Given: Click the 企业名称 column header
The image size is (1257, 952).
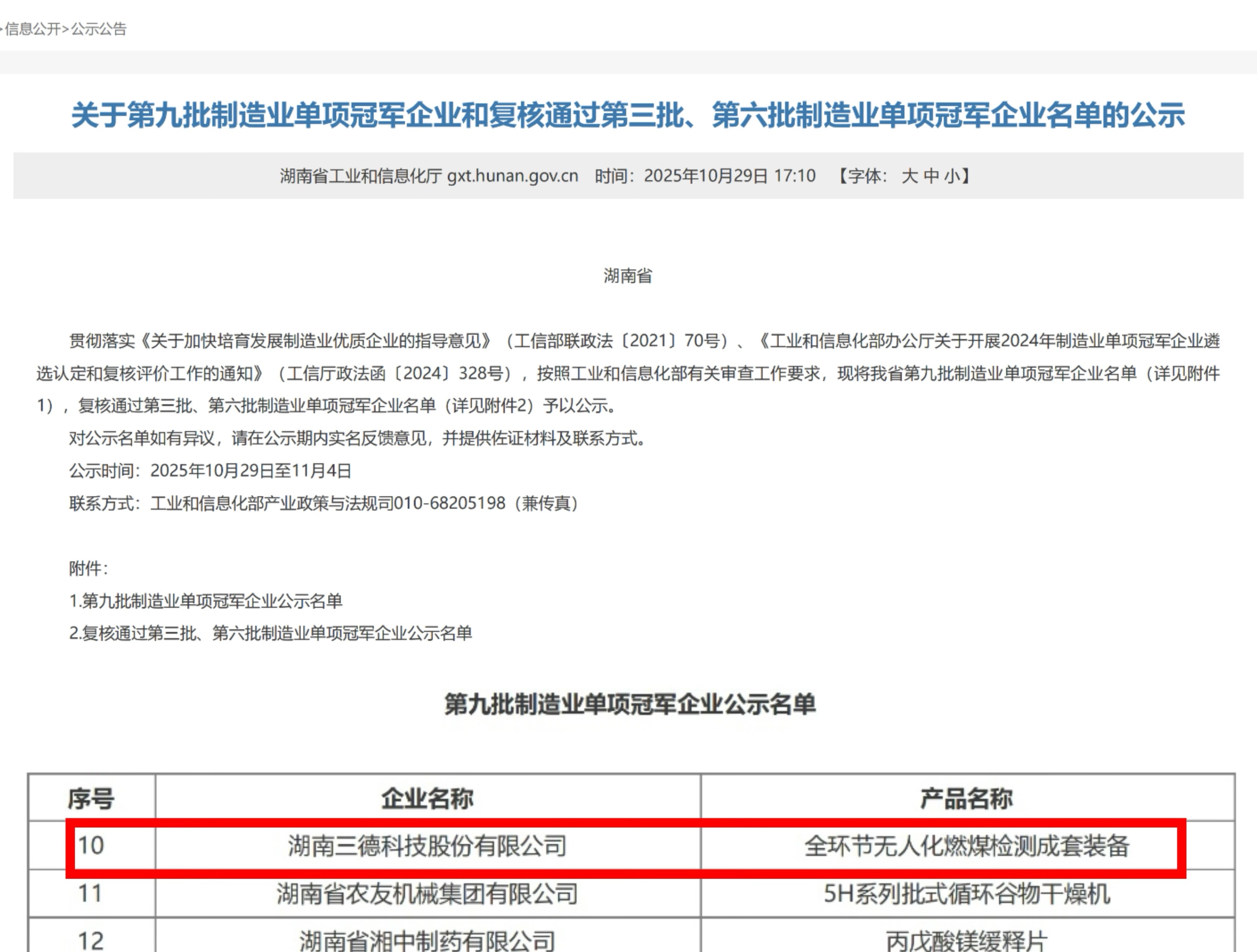Looking at the screenshot, I should point(427,798).
